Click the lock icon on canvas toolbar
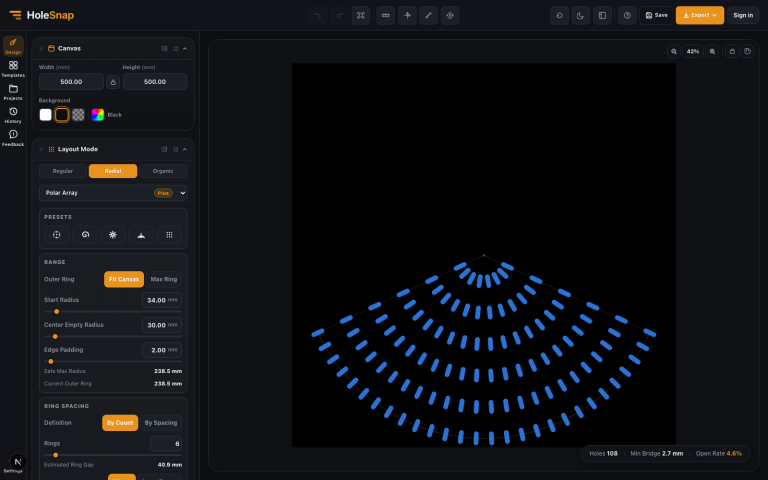 (x=732, y=51)
